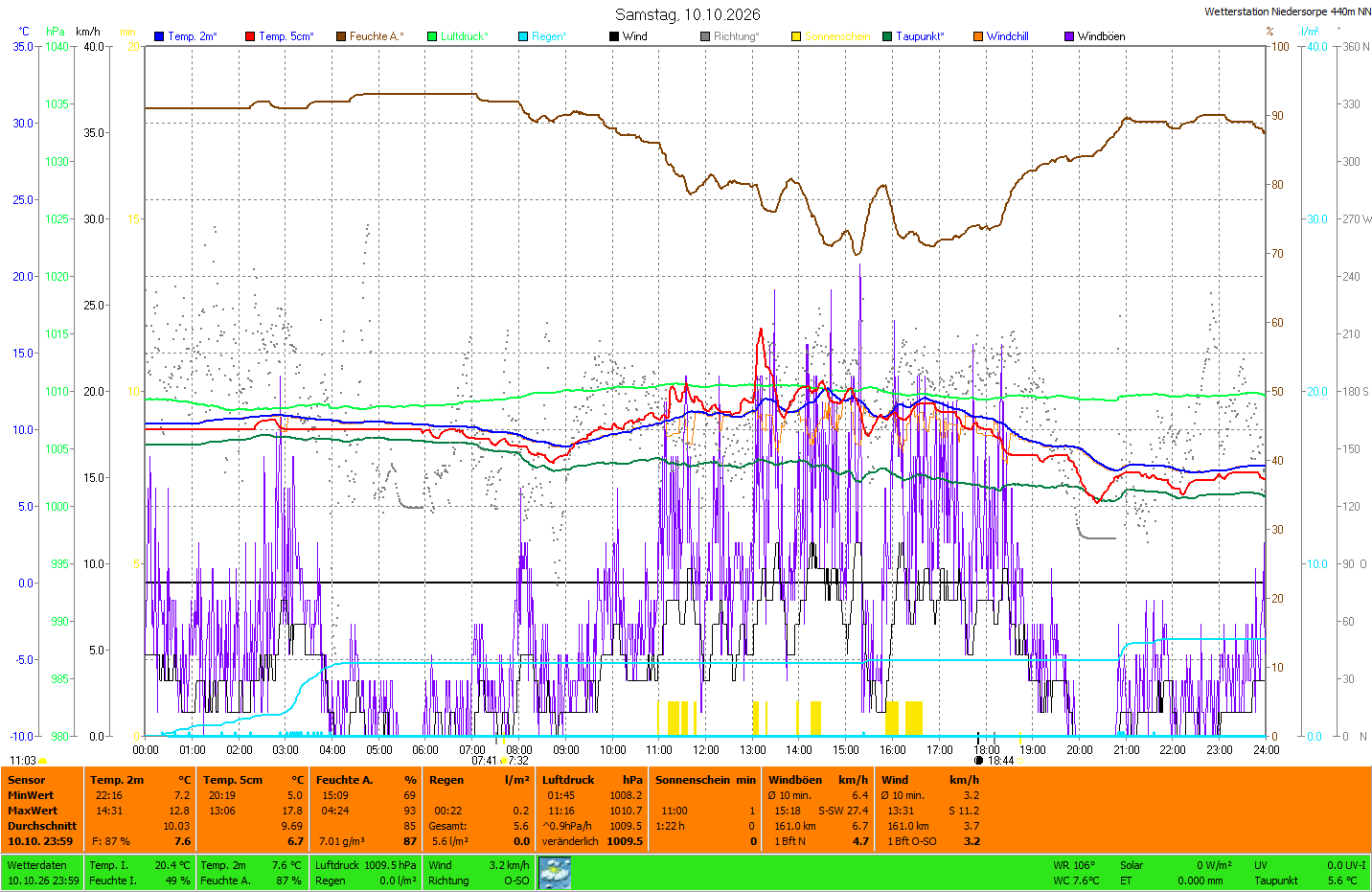Click the brown Feuchte A.* legend swatch
The height and width of the screenshot is (892, 1372).
pyautogui.click(x=341, y=36)
